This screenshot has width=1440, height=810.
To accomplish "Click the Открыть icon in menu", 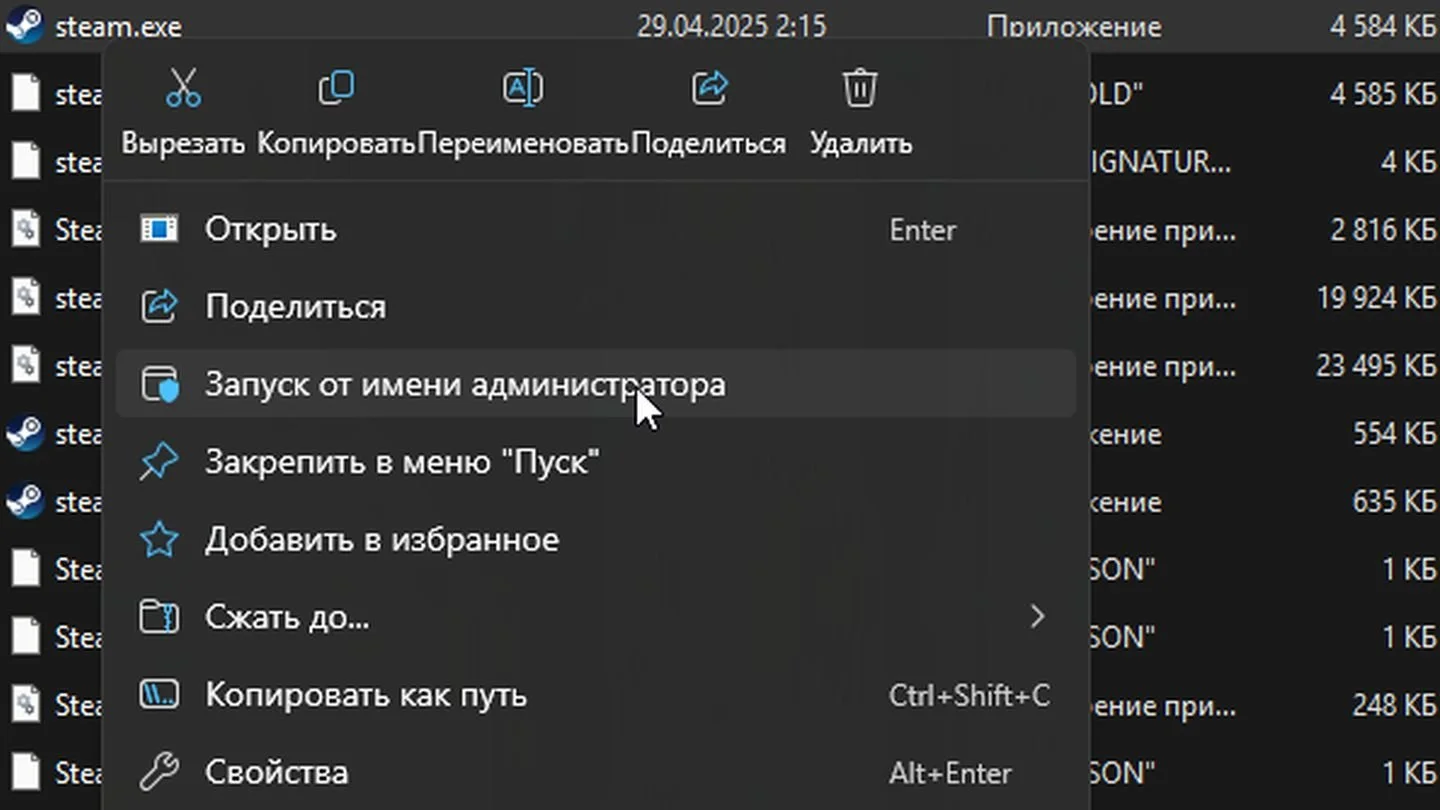I will pos(159,230).
